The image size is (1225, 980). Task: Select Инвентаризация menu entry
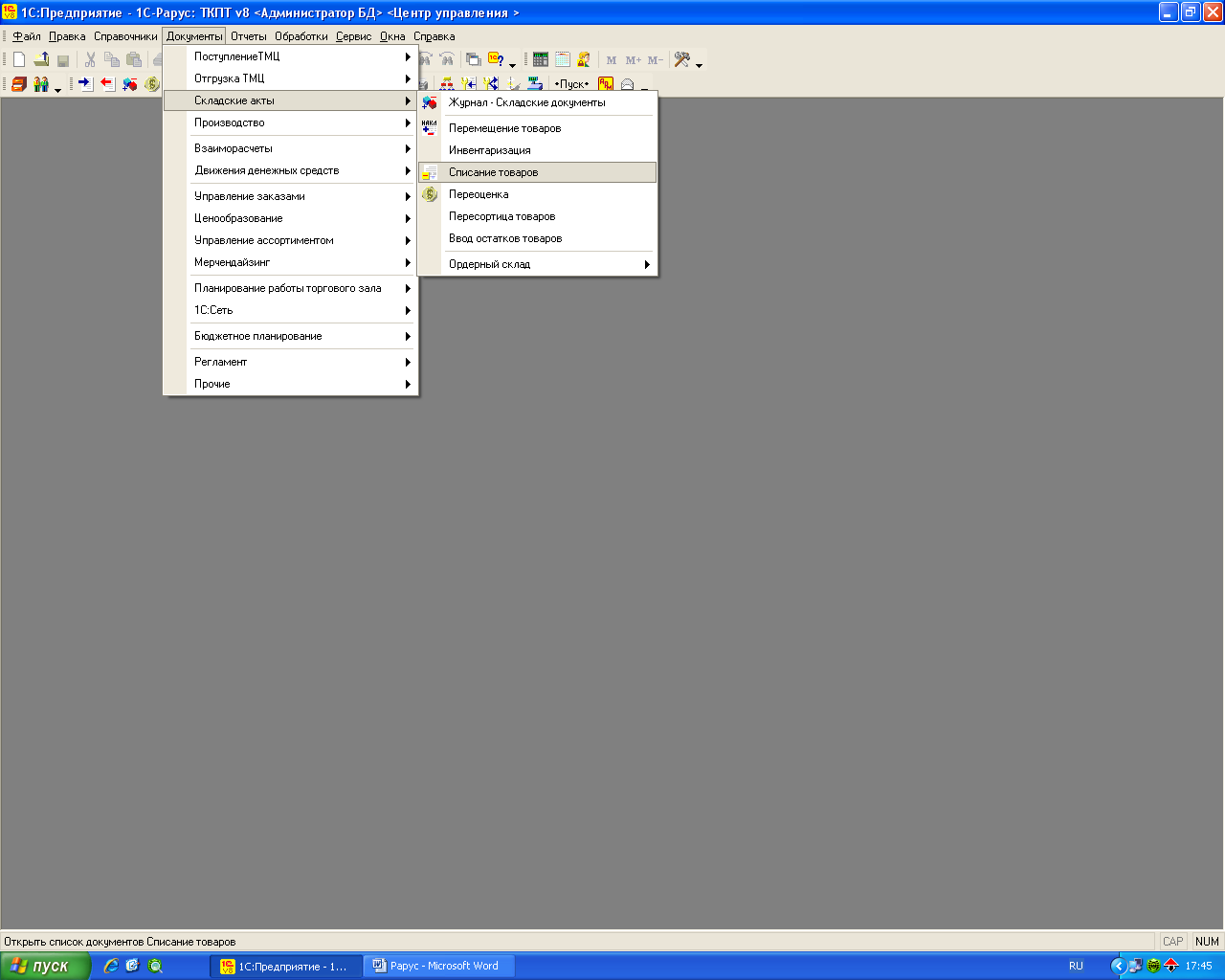538,150
